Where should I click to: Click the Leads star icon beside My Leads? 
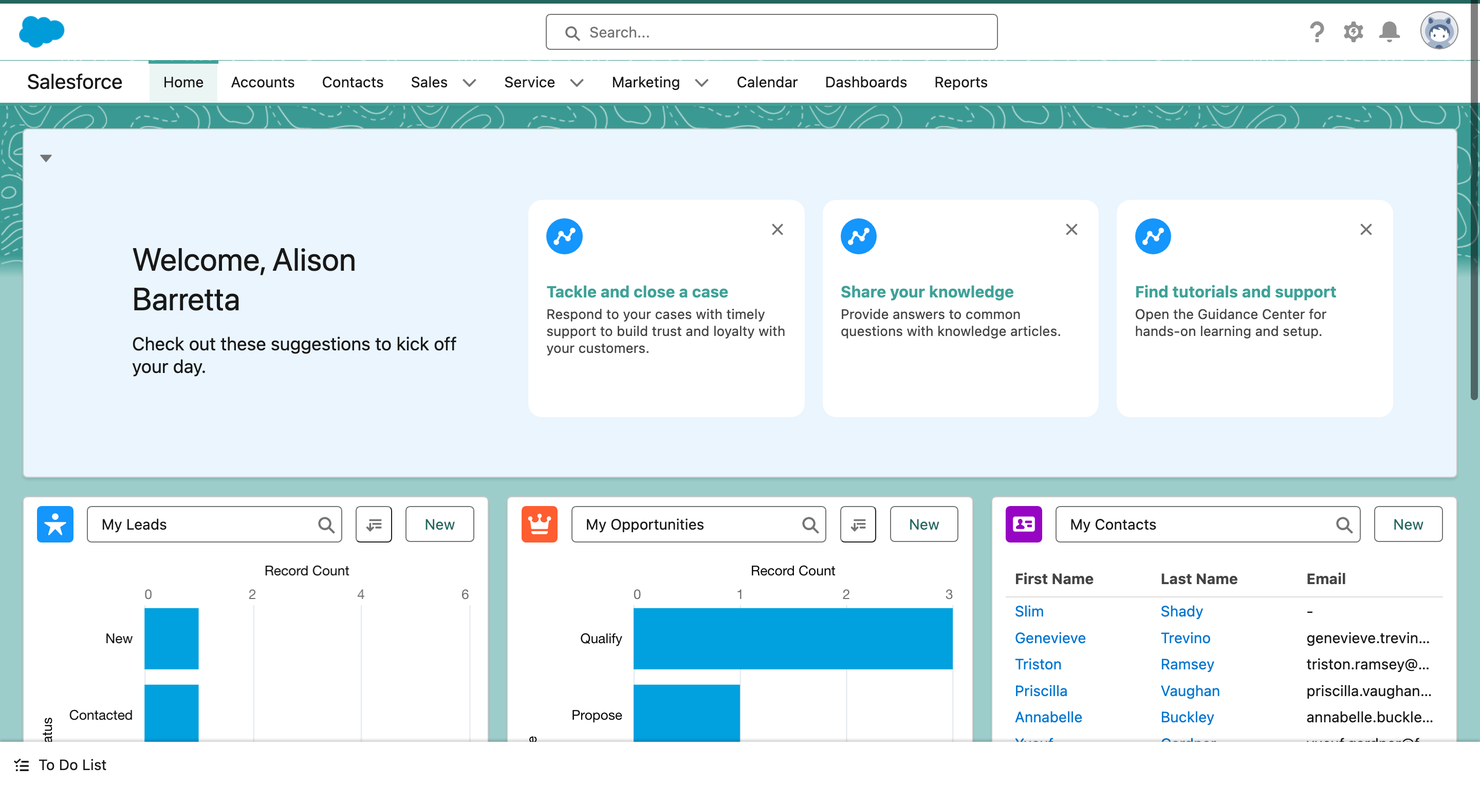coord(55,524)
